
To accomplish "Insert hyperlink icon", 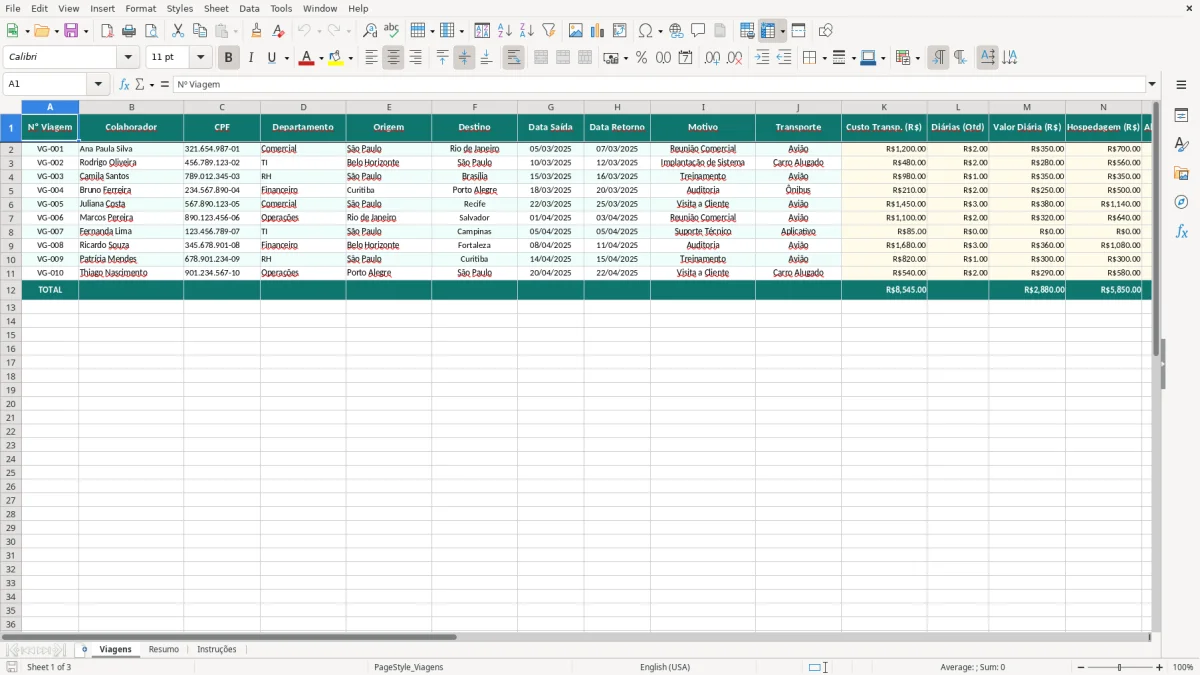I will click(677, 31).
